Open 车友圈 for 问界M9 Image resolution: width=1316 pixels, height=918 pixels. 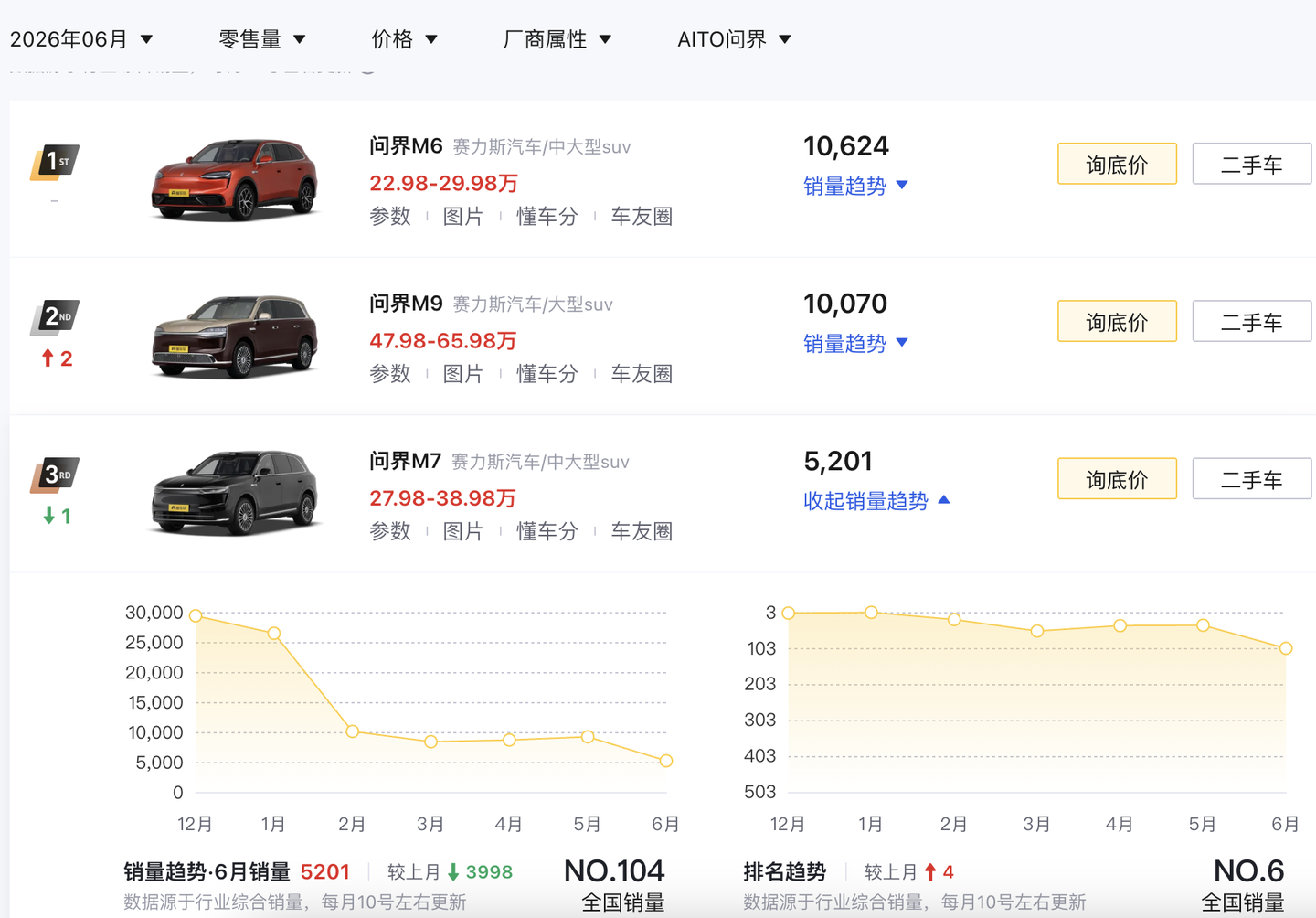click(x=642, y=374)
